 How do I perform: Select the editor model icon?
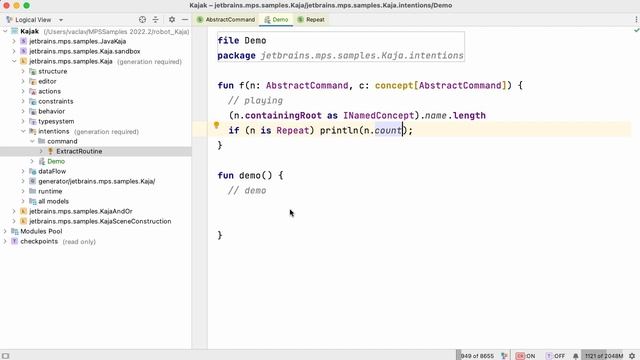pyautogui.click(x=33, y=81)
